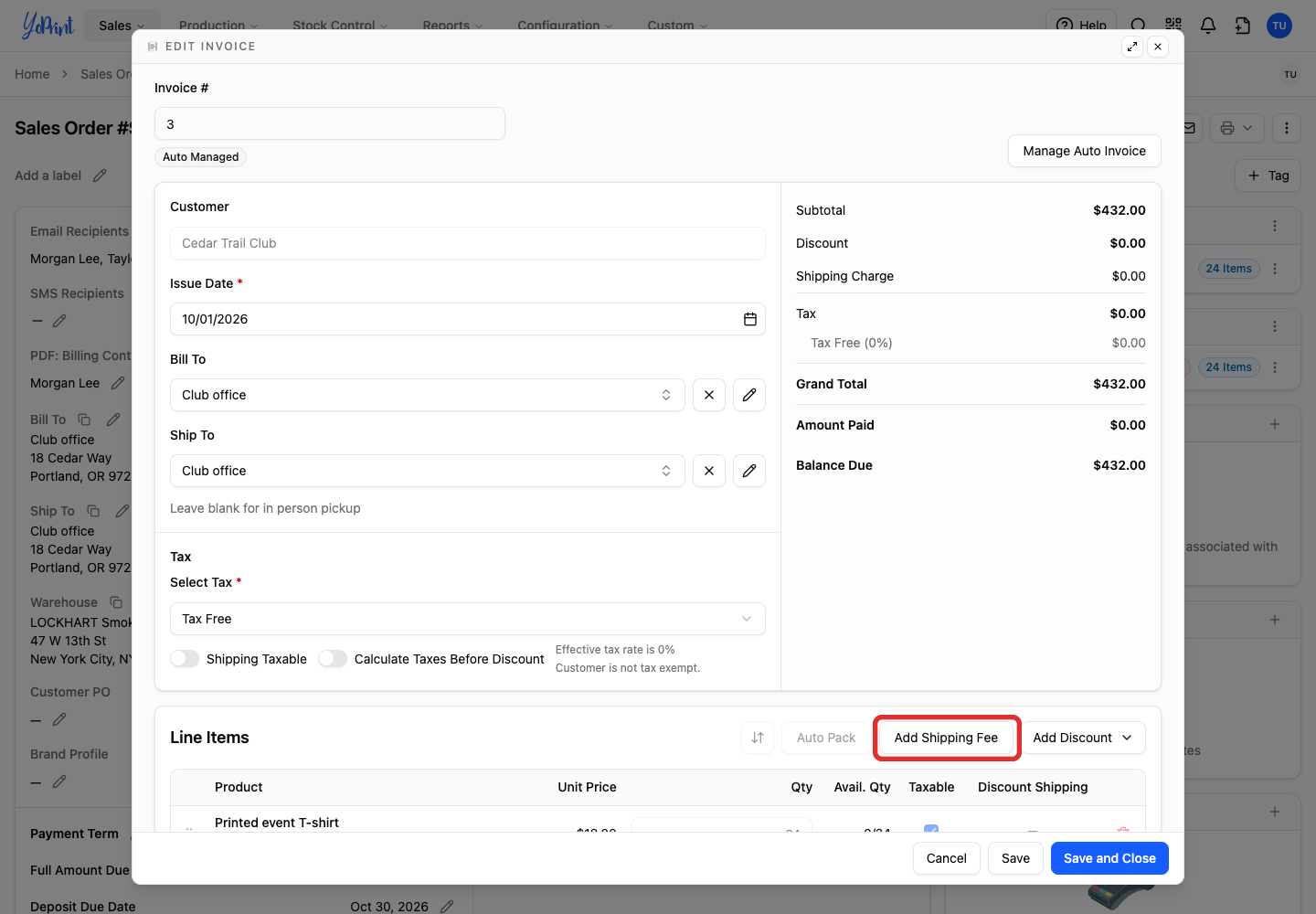The width and height of the screenshot is (1316, 914).
Task: Click the search icon in top bar
Action: [x=1138, y=26]
